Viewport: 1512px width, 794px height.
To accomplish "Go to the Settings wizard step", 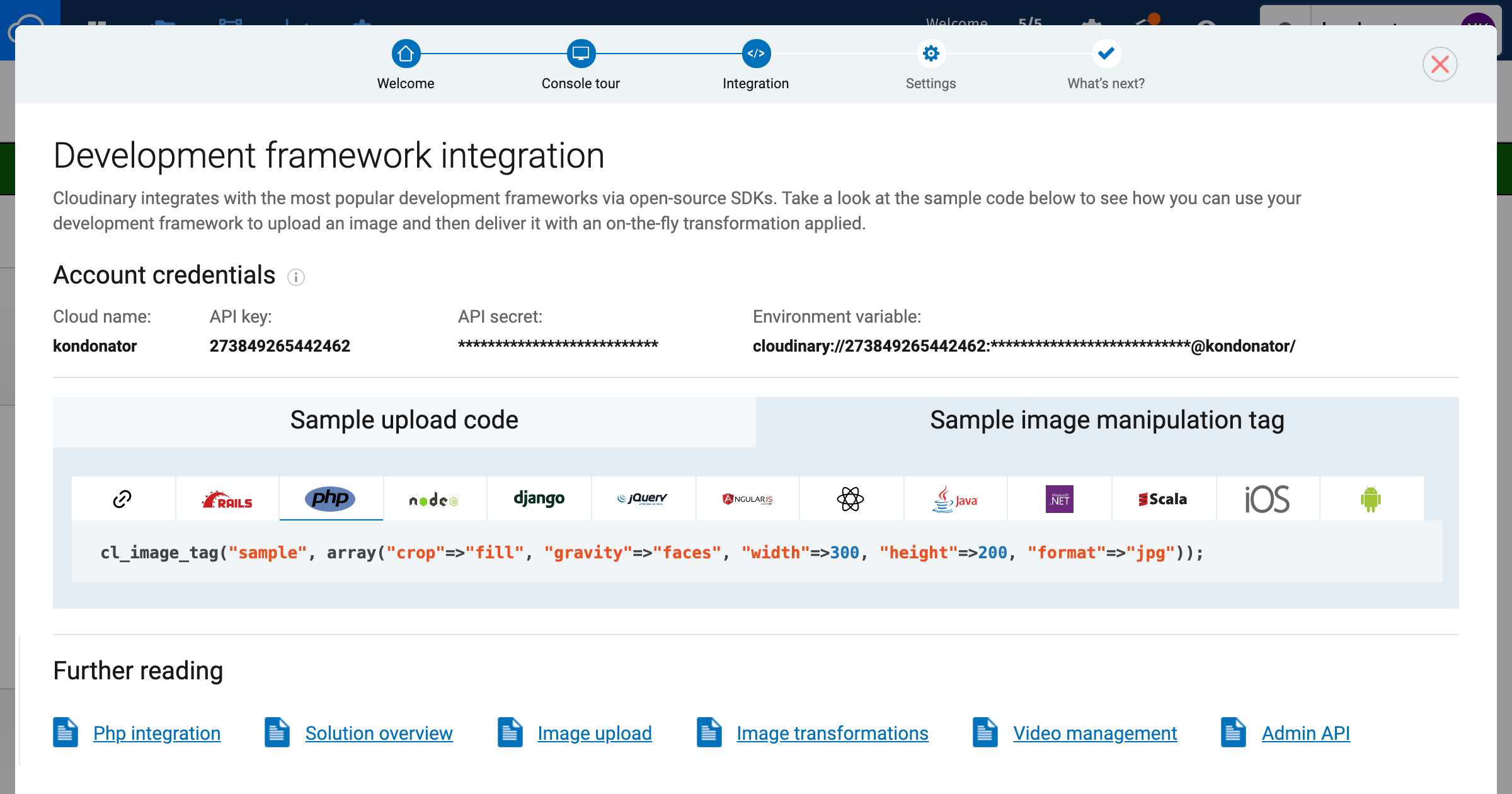I will pyautogui.click(x=931, y=54).
